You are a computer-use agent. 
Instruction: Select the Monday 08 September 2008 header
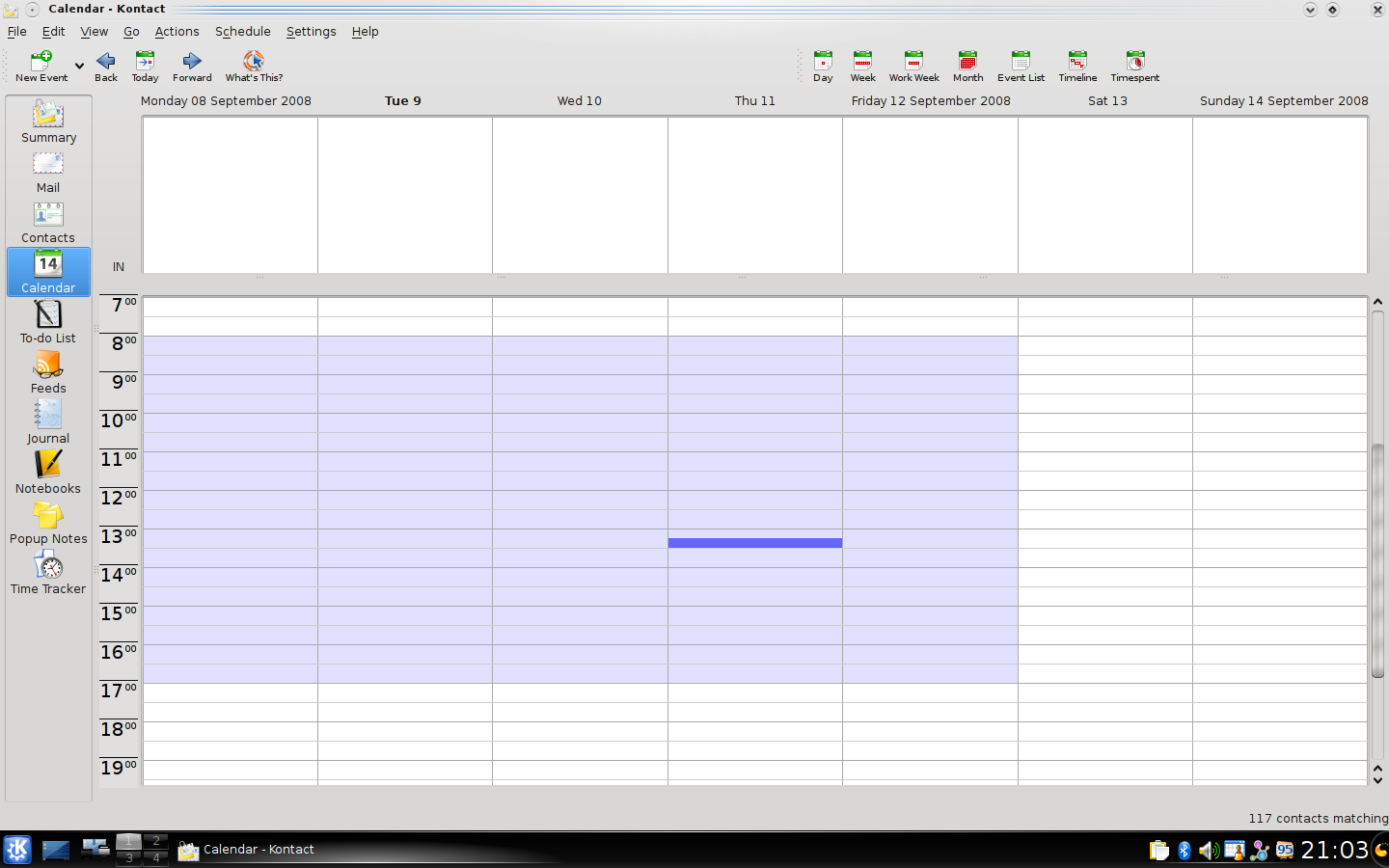(x=226, y=100)
